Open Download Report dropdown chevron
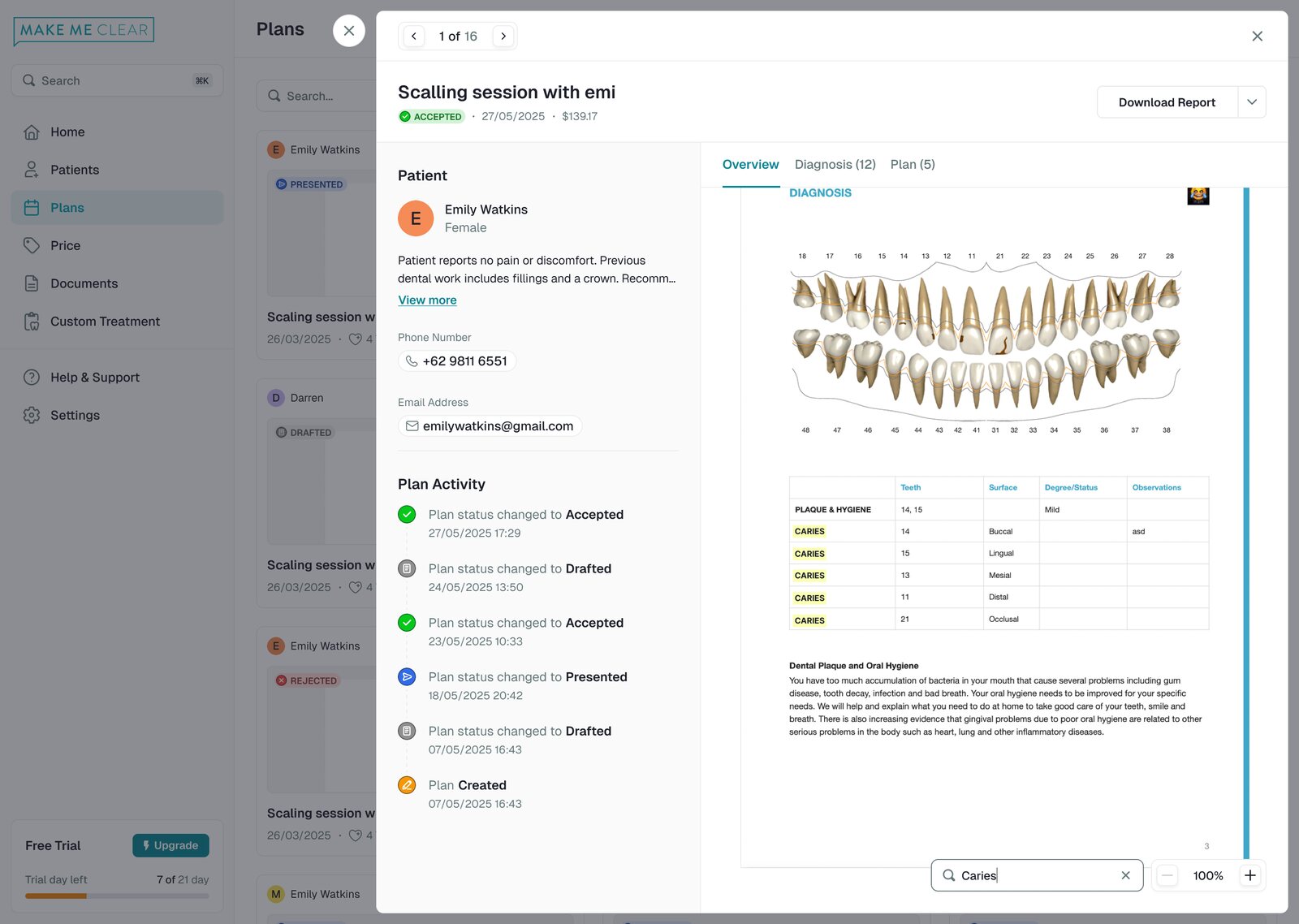The width and height of the screenshot is (1299, 924). [1252, 102]
